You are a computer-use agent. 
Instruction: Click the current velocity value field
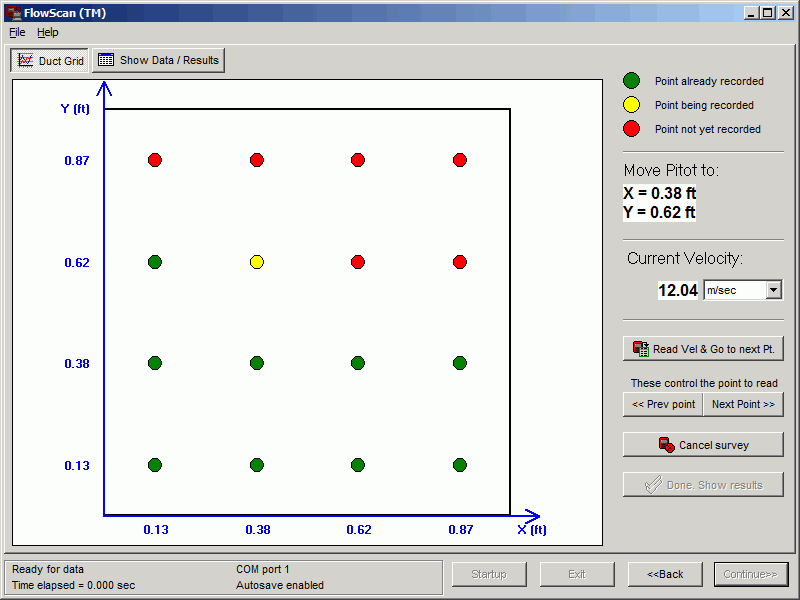pyautogui.click(x=677, y=290)
